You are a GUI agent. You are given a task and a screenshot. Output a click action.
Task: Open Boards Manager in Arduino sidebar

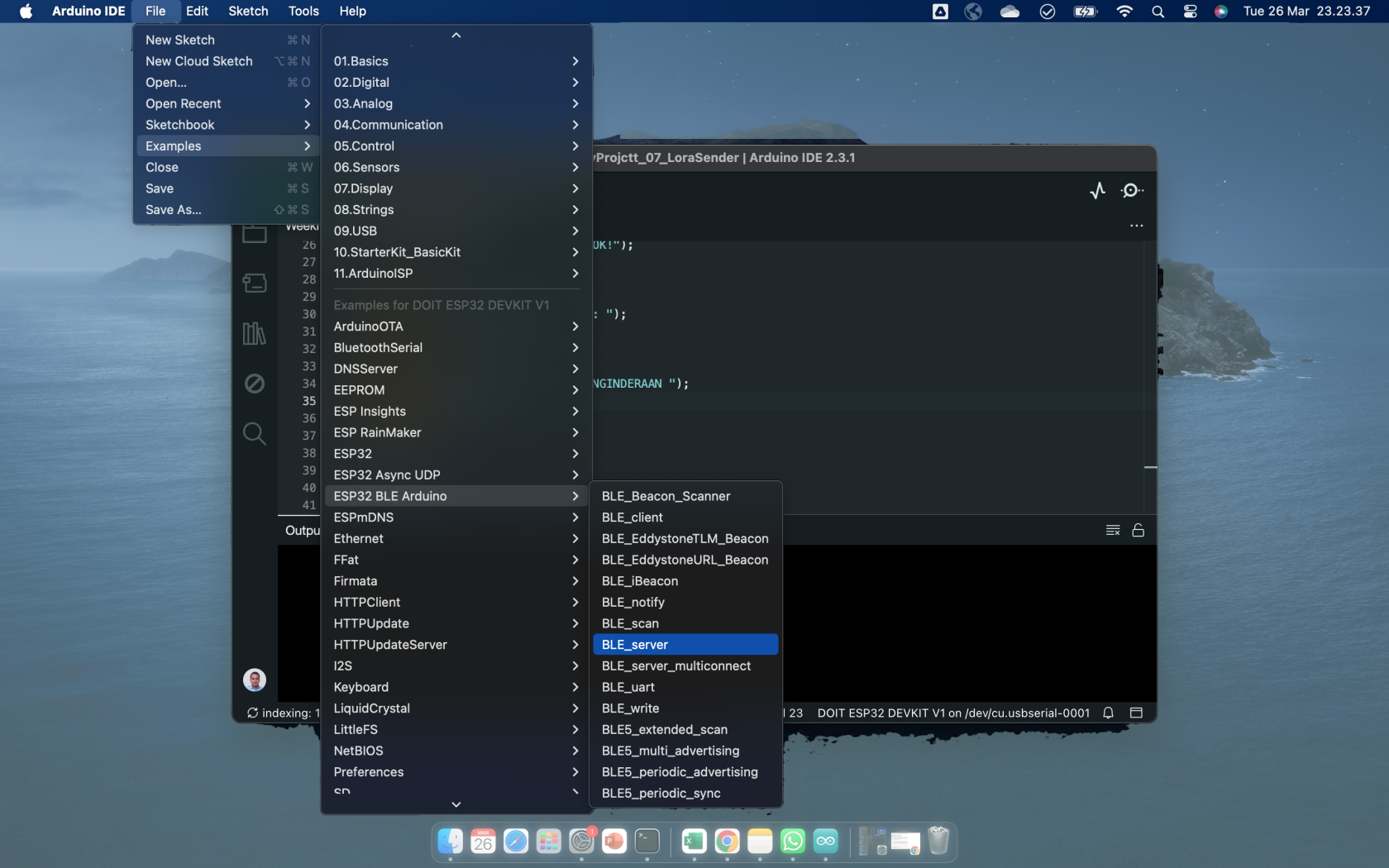point(255,284)
